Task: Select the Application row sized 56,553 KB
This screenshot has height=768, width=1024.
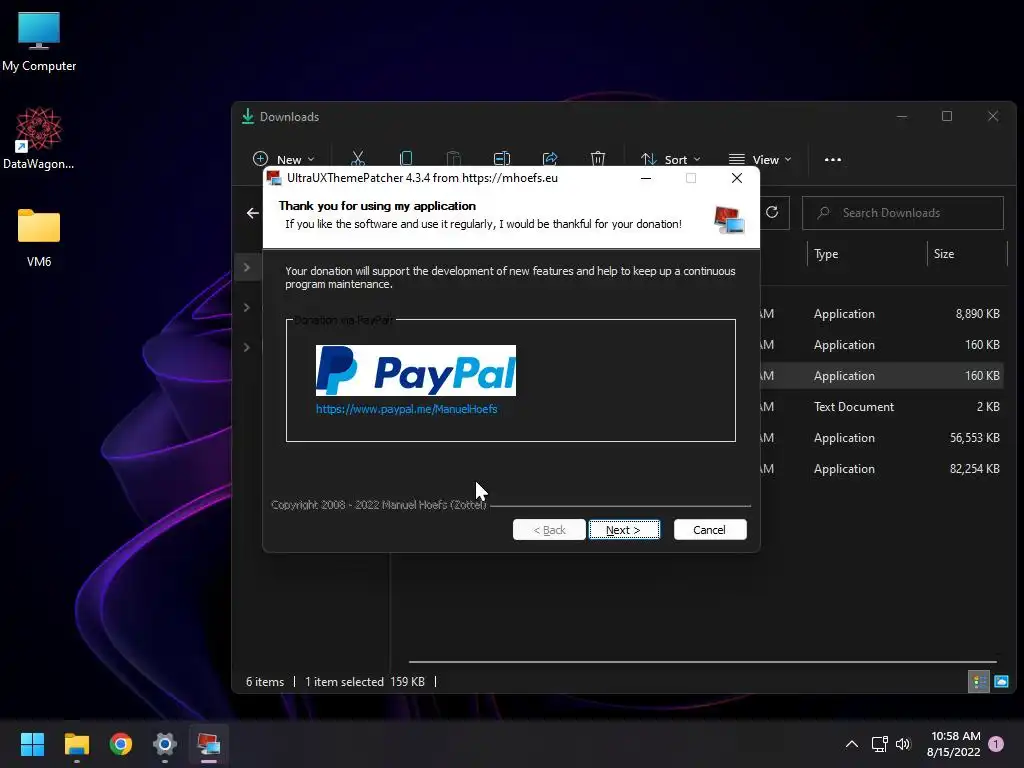Action: pos(882,438)
